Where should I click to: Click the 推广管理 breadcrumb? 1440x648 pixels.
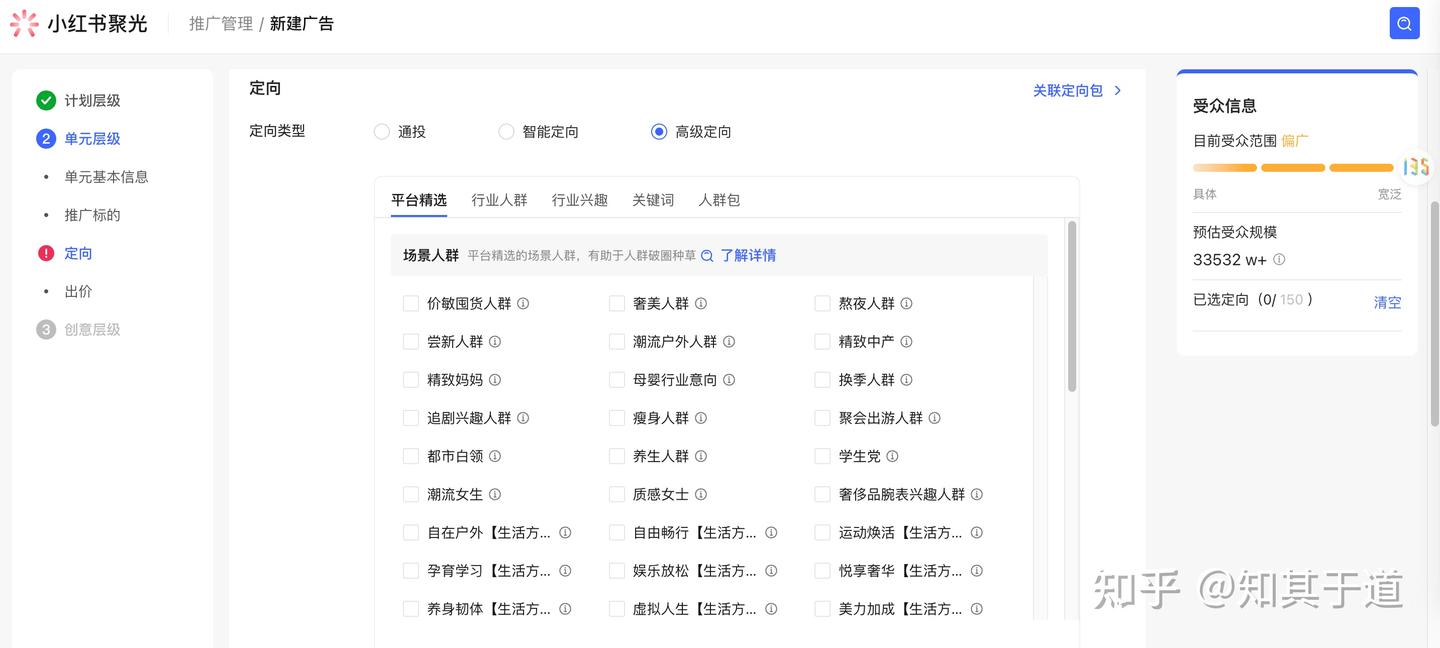coord(221,24)
